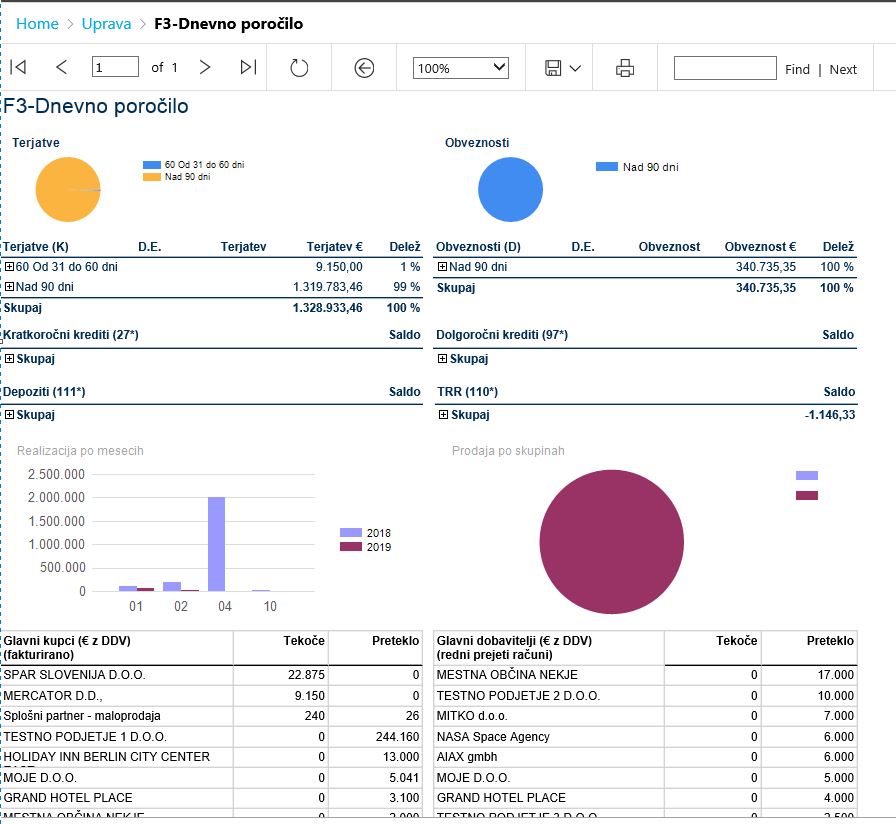Click the orange Terjatve pie chart

point(68,189)
